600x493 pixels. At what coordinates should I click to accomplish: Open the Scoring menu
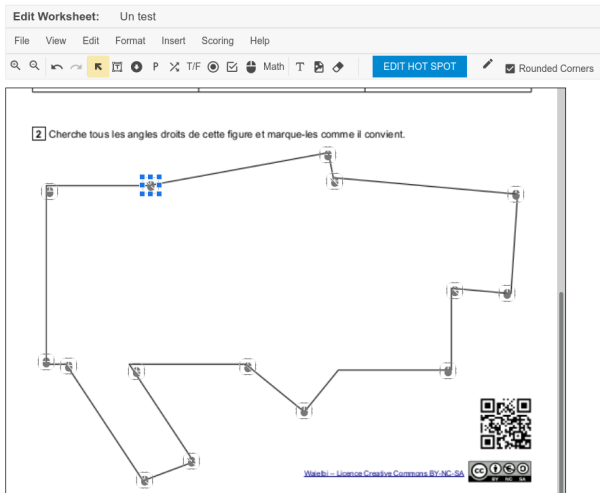coord(217,41)
